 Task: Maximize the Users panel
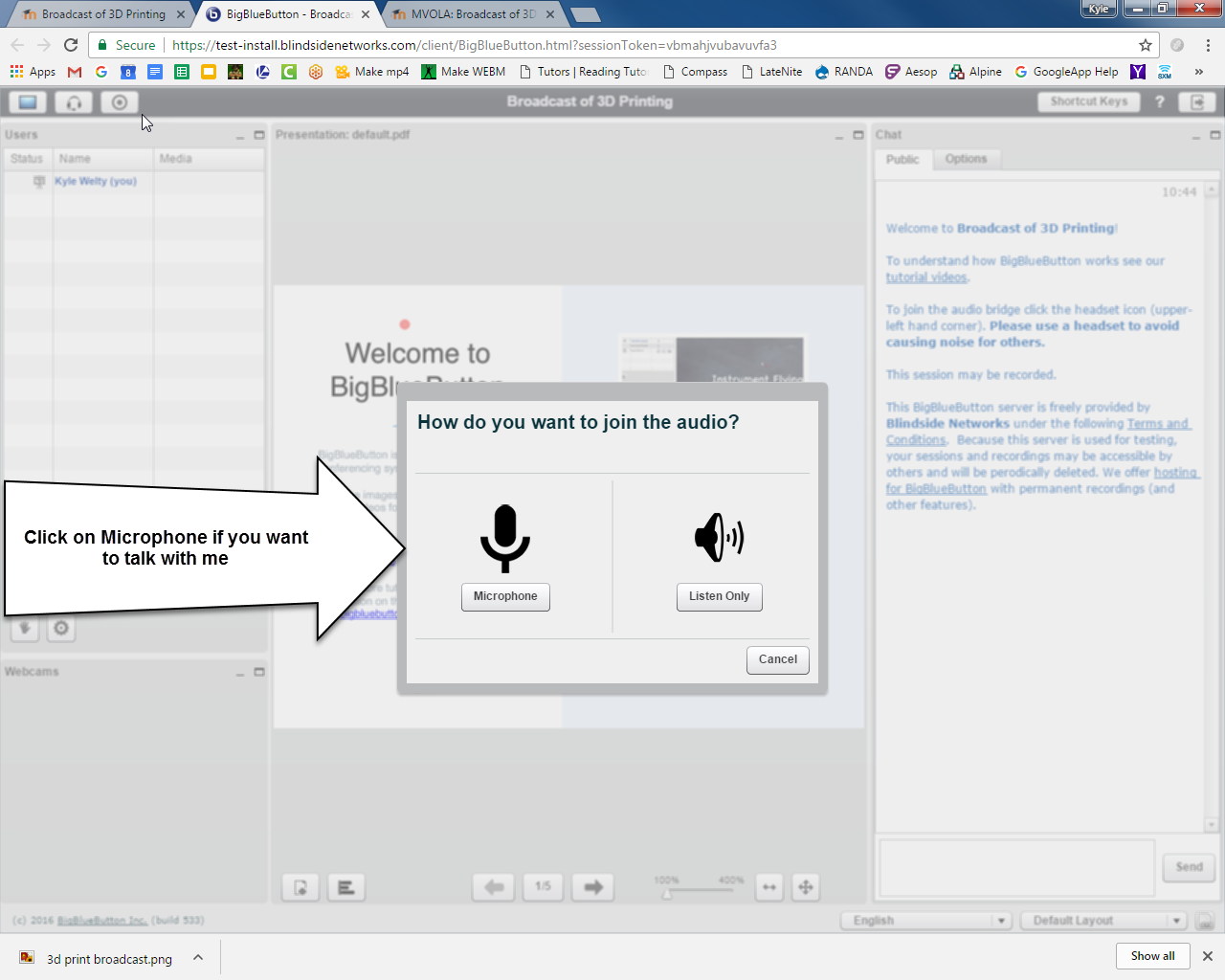[258, 135]
